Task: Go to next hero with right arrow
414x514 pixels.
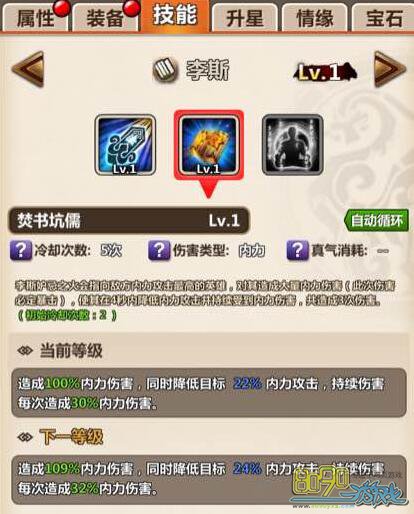Action: 390,69
